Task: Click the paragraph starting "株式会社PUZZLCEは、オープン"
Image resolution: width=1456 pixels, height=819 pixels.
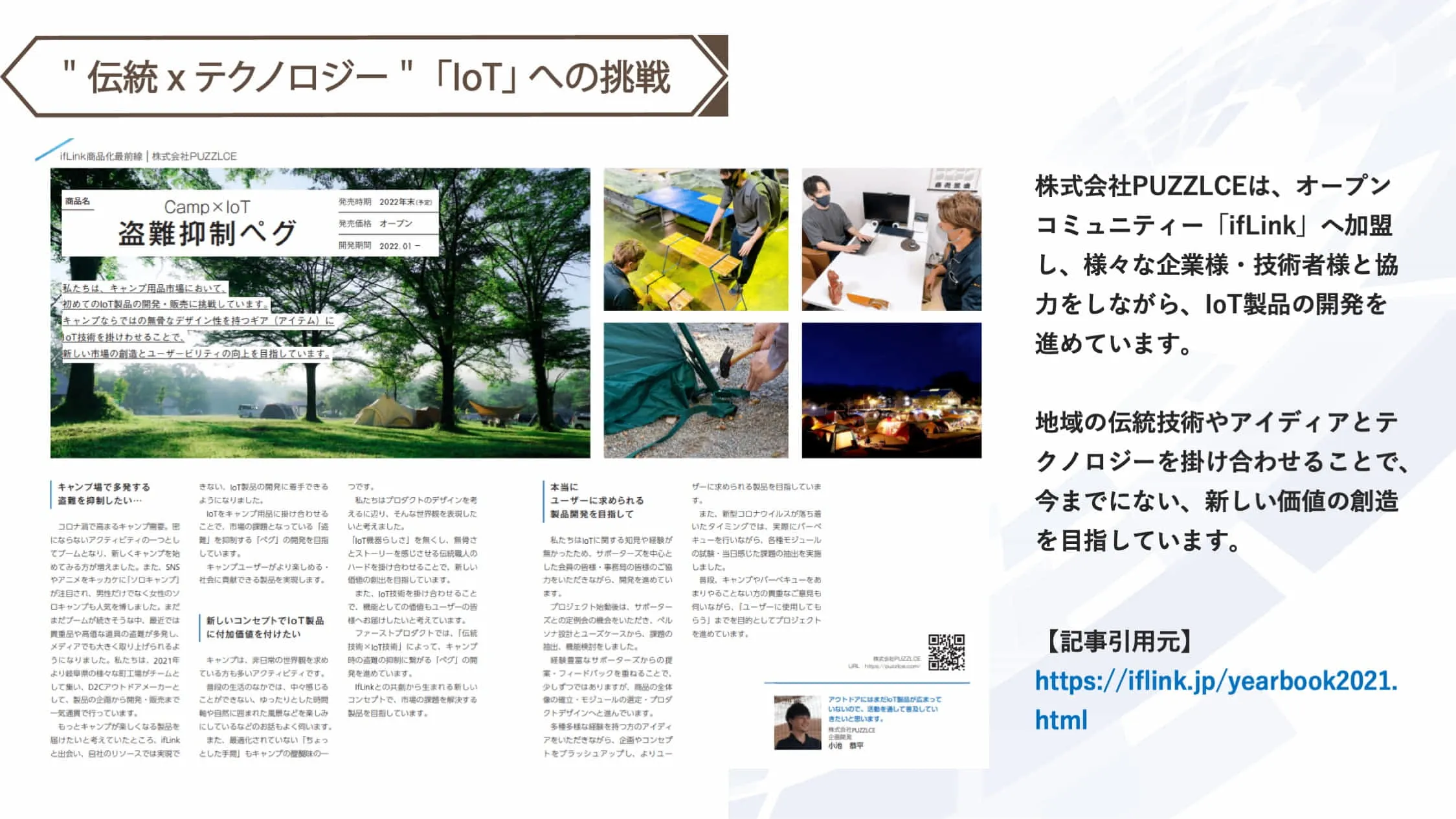Action: pos(1216,264)
